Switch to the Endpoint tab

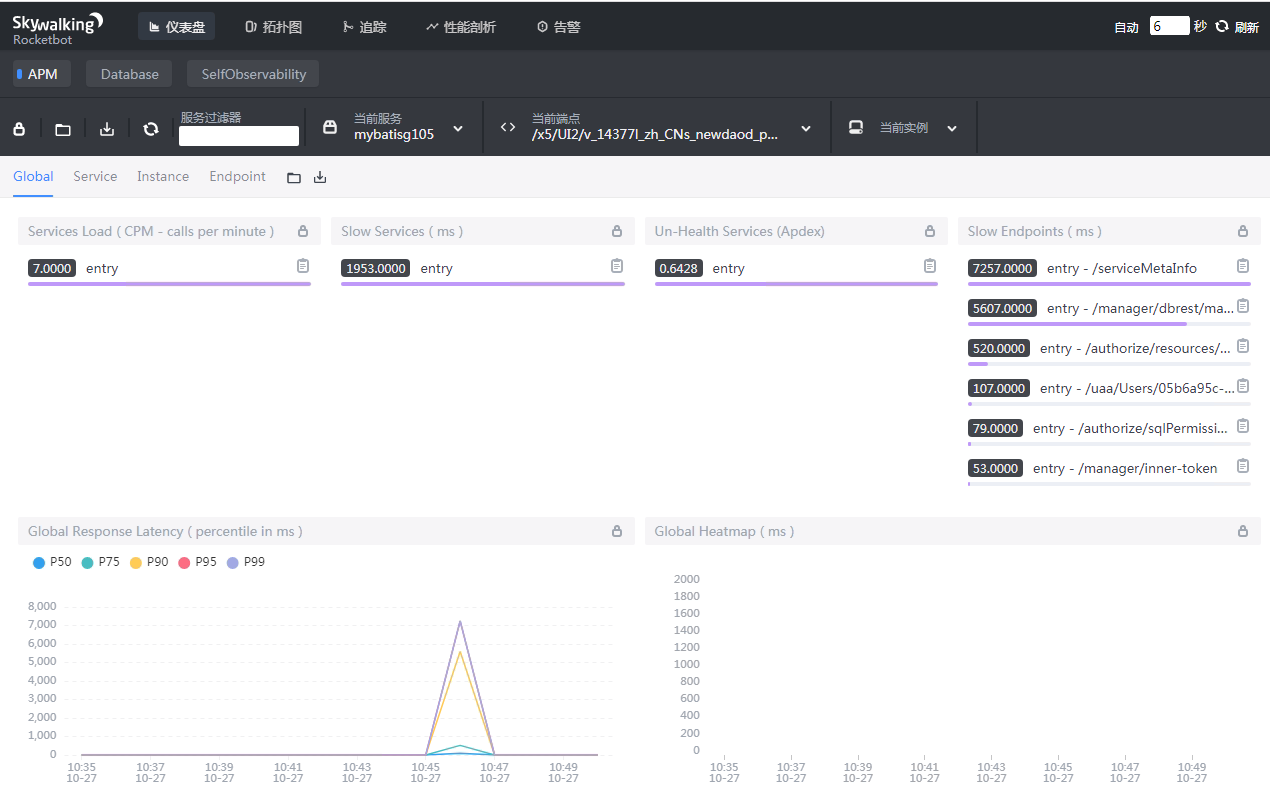coord(237,176)
